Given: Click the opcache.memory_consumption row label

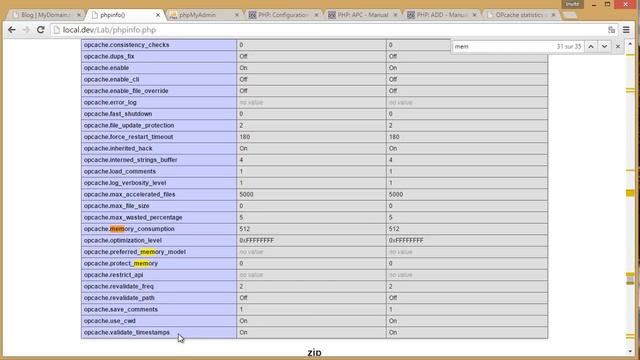Looking at the screenshot, I should click(129, 229).
